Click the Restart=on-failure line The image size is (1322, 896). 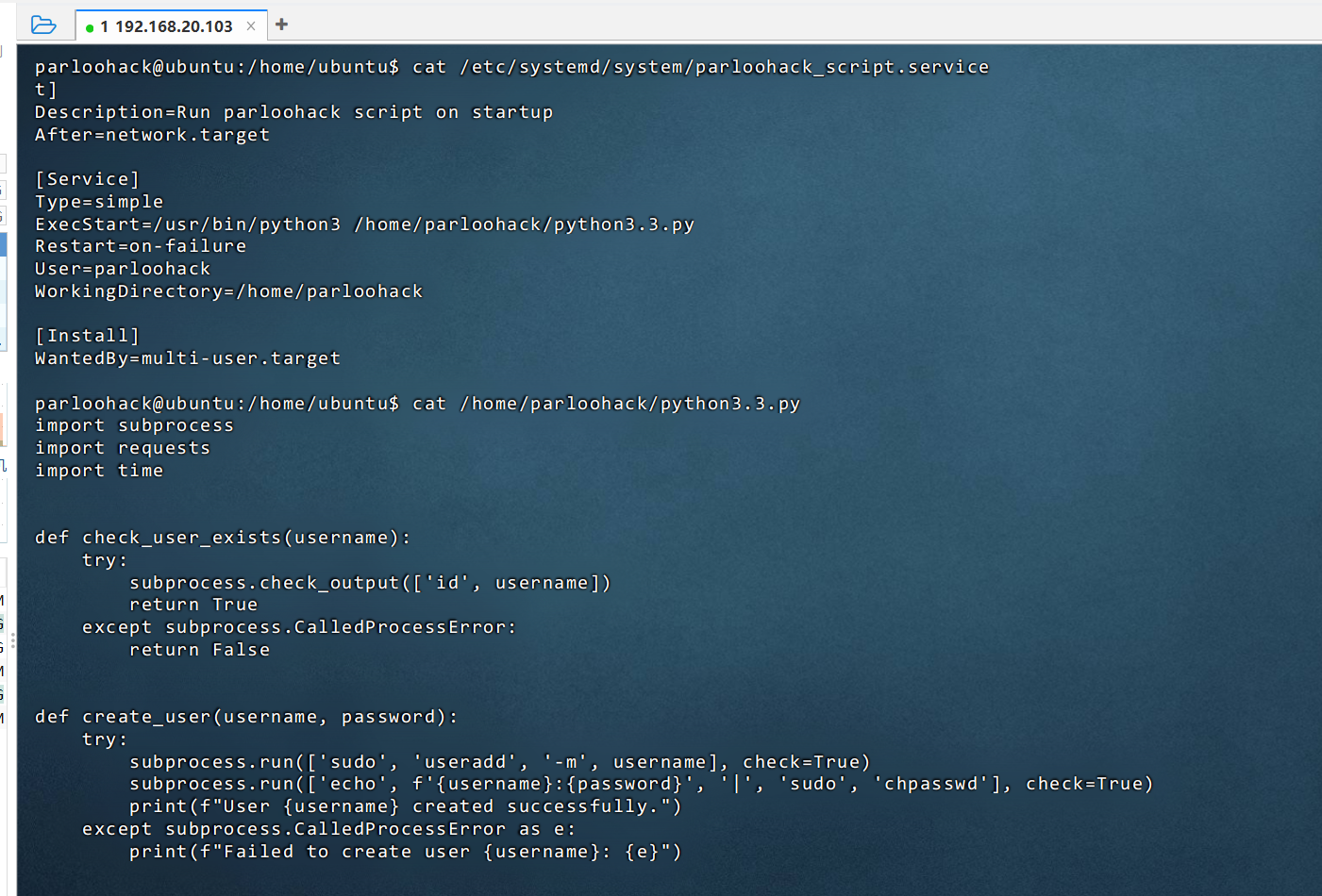click(141, 246)
